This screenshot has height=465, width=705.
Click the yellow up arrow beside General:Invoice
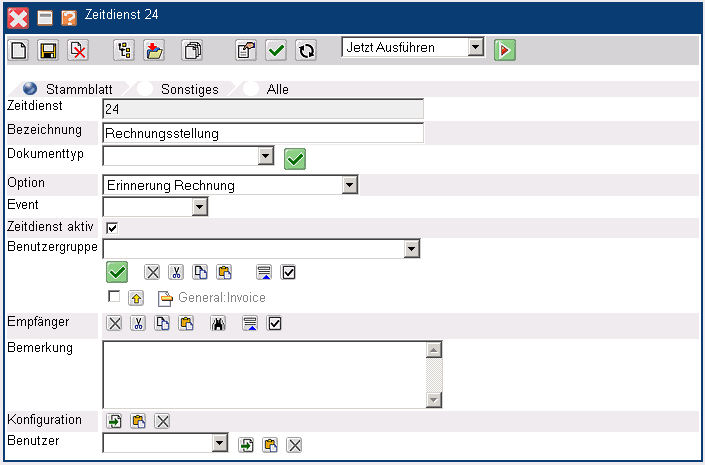click(x=135, y=297)
